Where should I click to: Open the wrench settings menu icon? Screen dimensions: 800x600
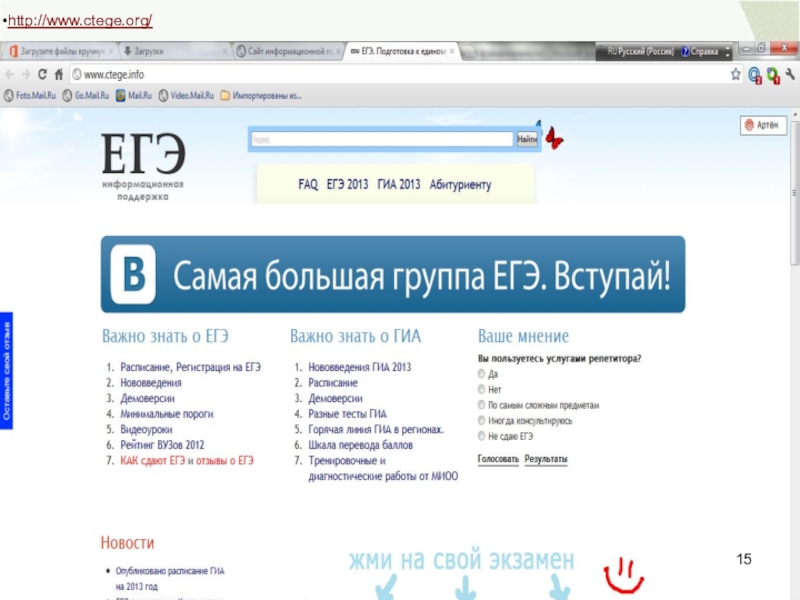tap(790, 74)
